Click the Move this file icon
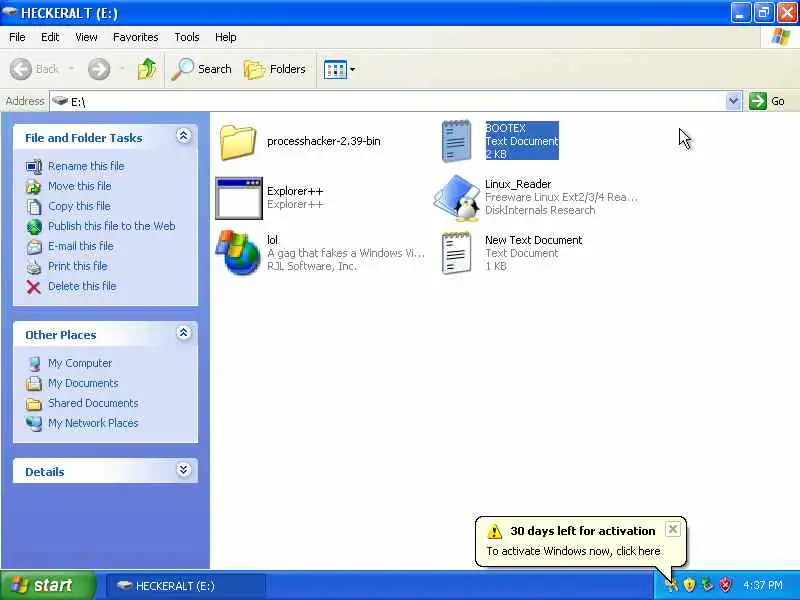This screenshot has width=800, height=600. [34, 187]
